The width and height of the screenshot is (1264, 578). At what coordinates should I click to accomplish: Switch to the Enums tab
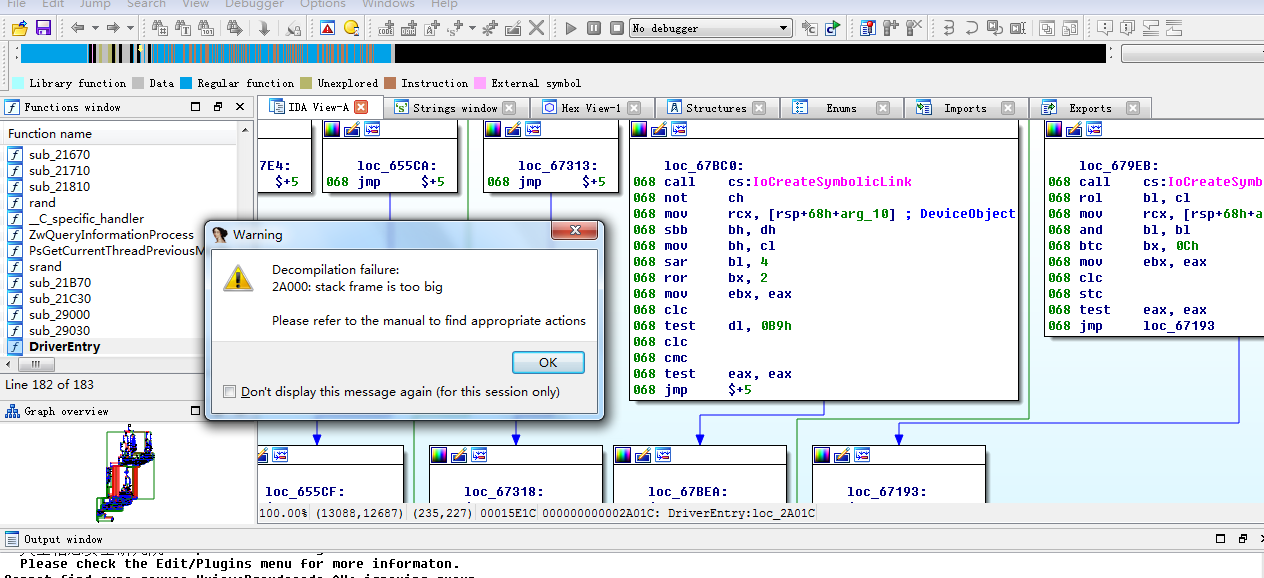click(x=840, y=108)
